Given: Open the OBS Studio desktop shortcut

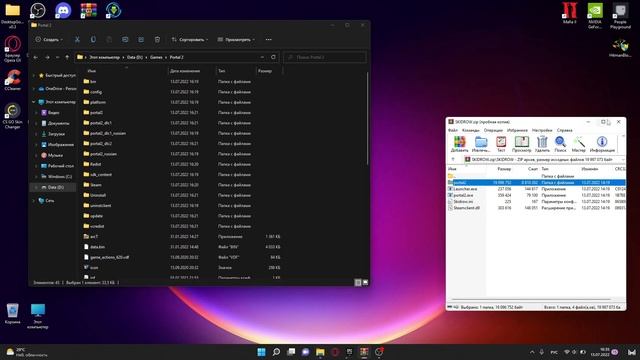Looking at the screenshot, I should [38, 10].
